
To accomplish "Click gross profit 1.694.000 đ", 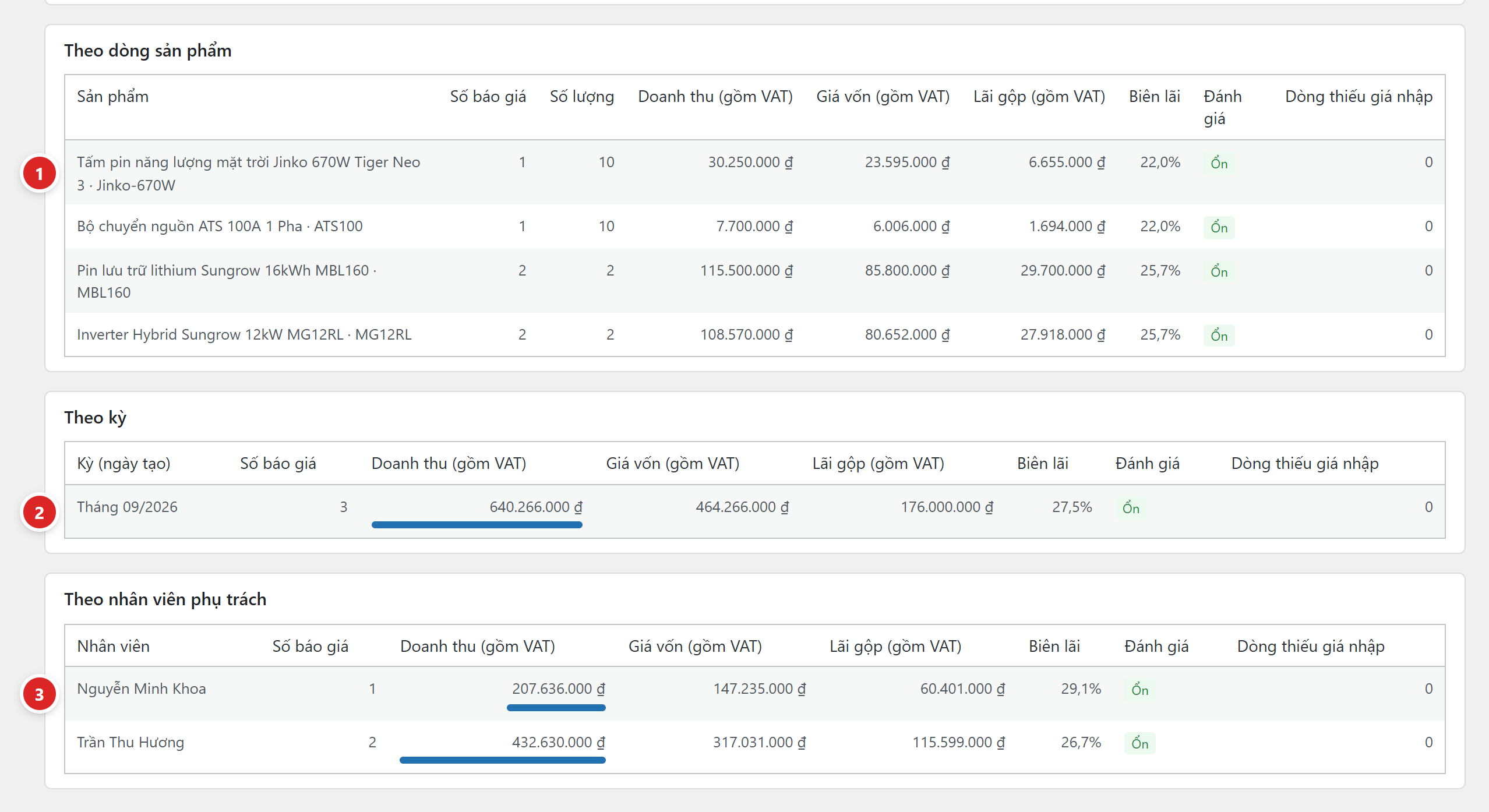I will click(1067, 226).
